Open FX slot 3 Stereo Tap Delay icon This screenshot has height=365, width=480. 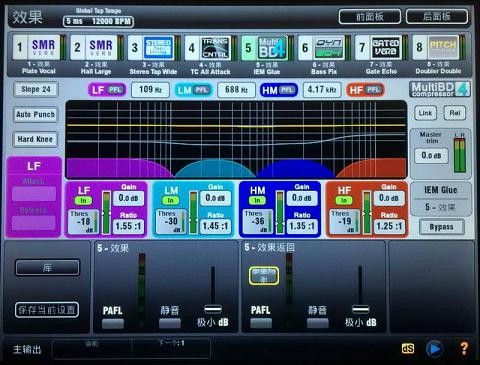point(158,48)
